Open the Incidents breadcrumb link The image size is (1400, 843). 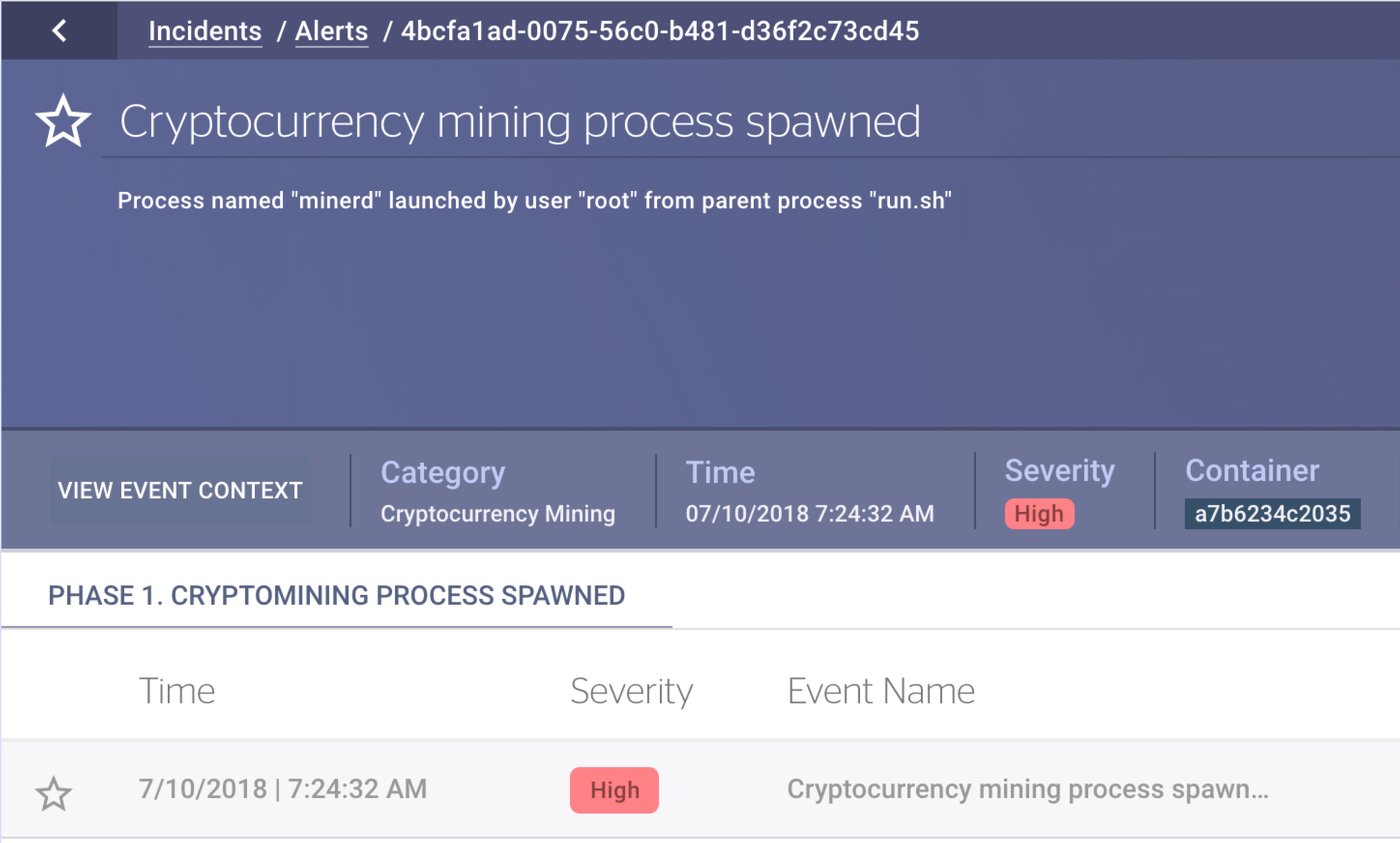click(x=205, y=31)
